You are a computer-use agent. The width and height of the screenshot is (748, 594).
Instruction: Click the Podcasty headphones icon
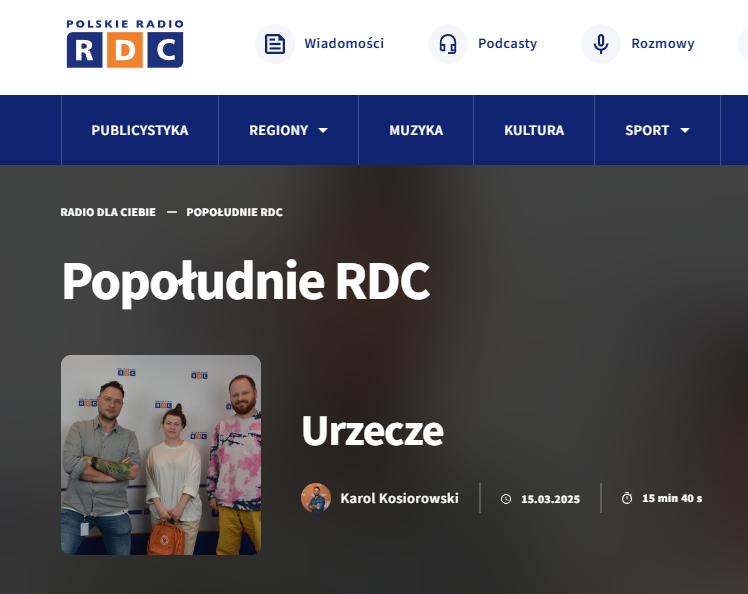448,44
